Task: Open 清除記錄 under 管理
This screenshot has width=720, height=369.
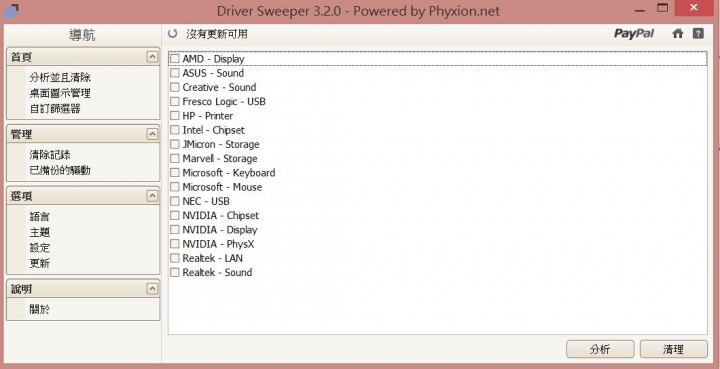Action: pyautogui.click(x=50, y=155)
